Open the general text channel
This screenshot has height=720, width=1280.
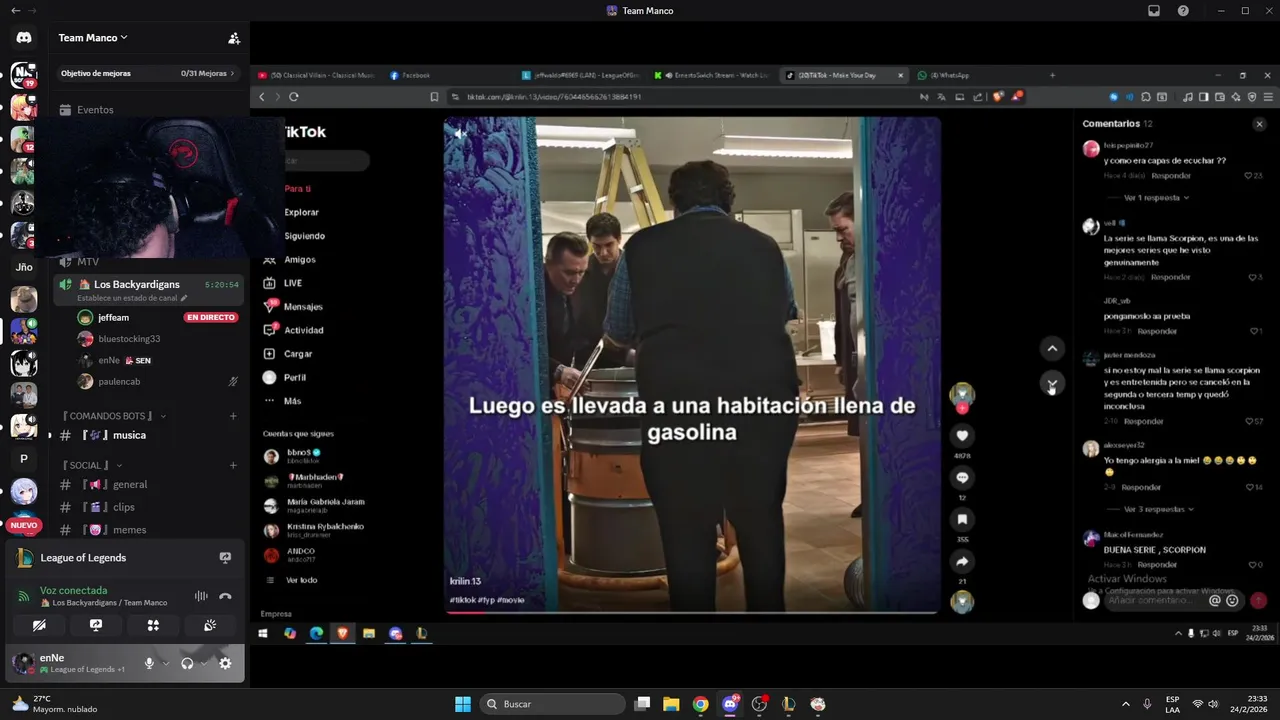point(130,484)
